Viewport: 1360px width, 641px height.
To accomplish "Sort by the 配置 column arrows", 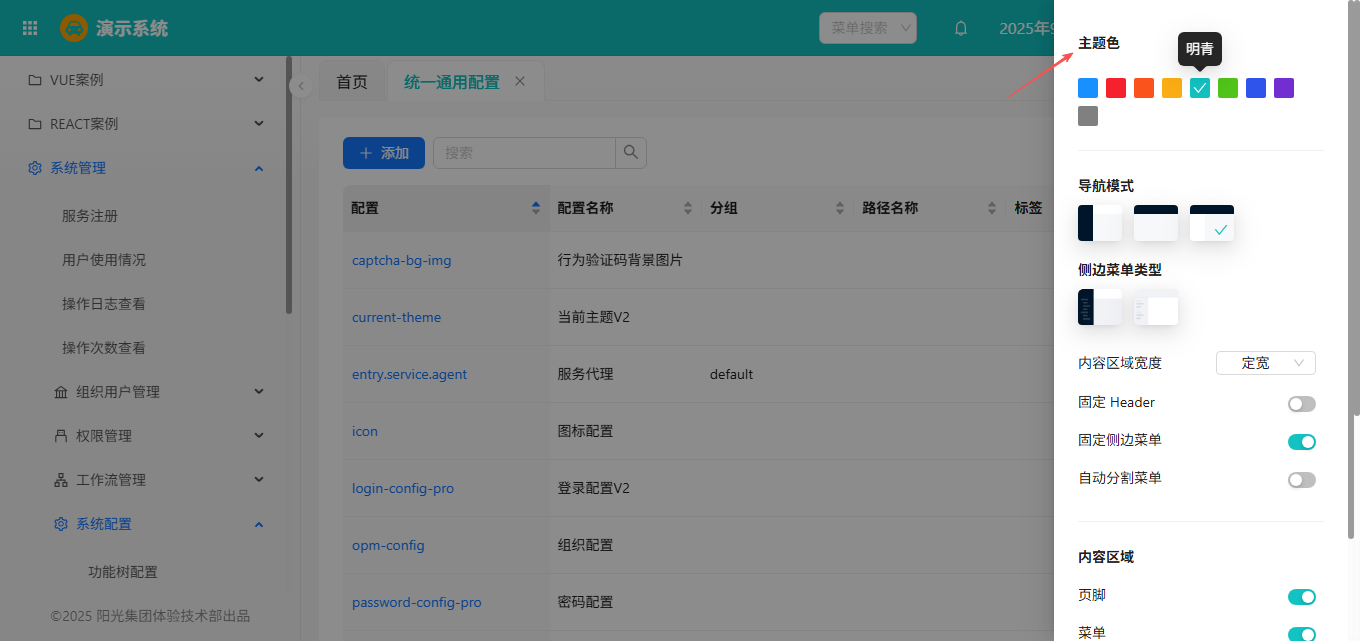I will pos(536,208).
